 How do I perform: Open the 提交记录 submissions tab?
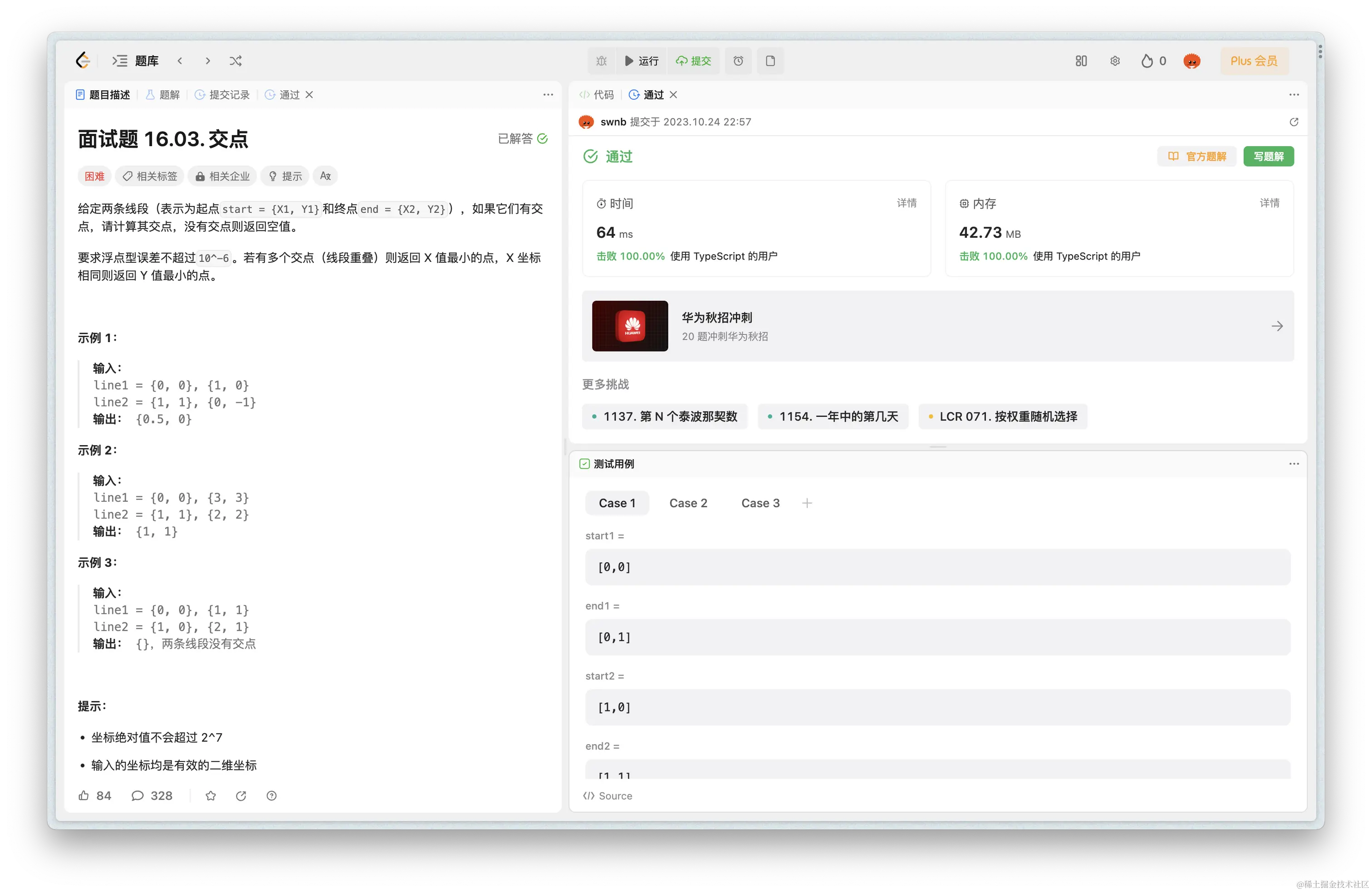[x=222, y=94]
